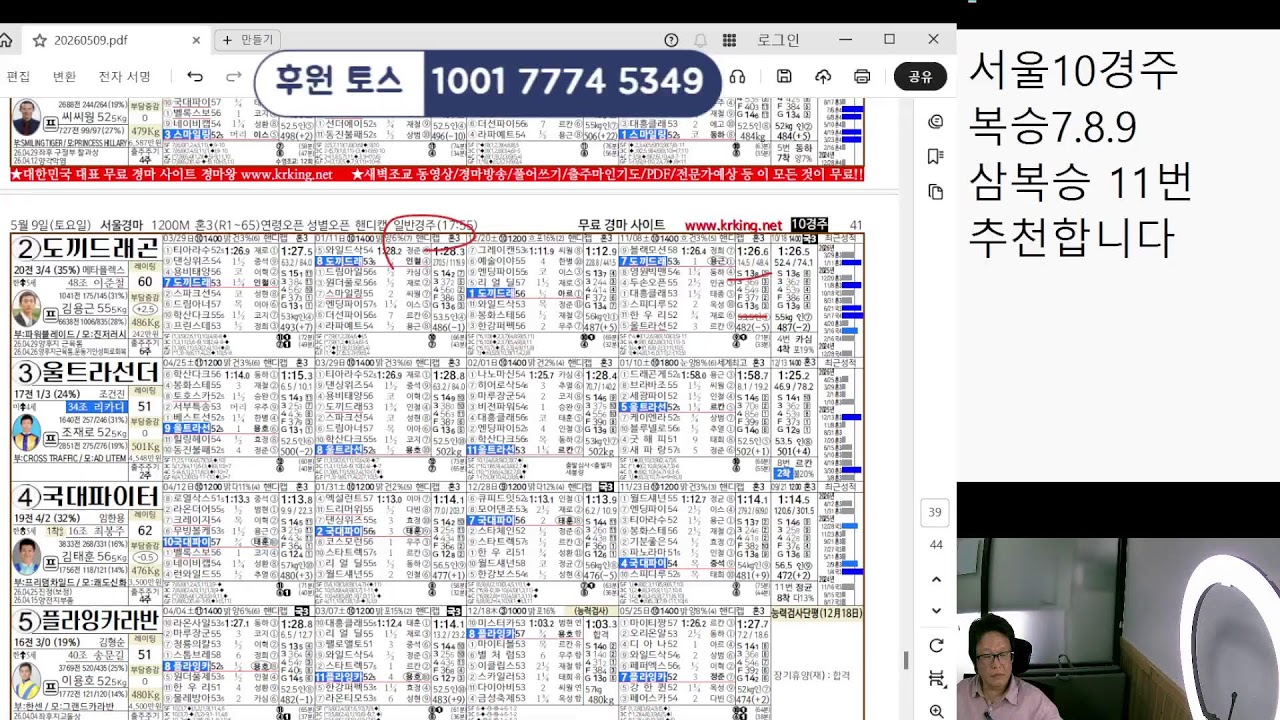Edit the current page number 39 field

[x=935, y=512]
